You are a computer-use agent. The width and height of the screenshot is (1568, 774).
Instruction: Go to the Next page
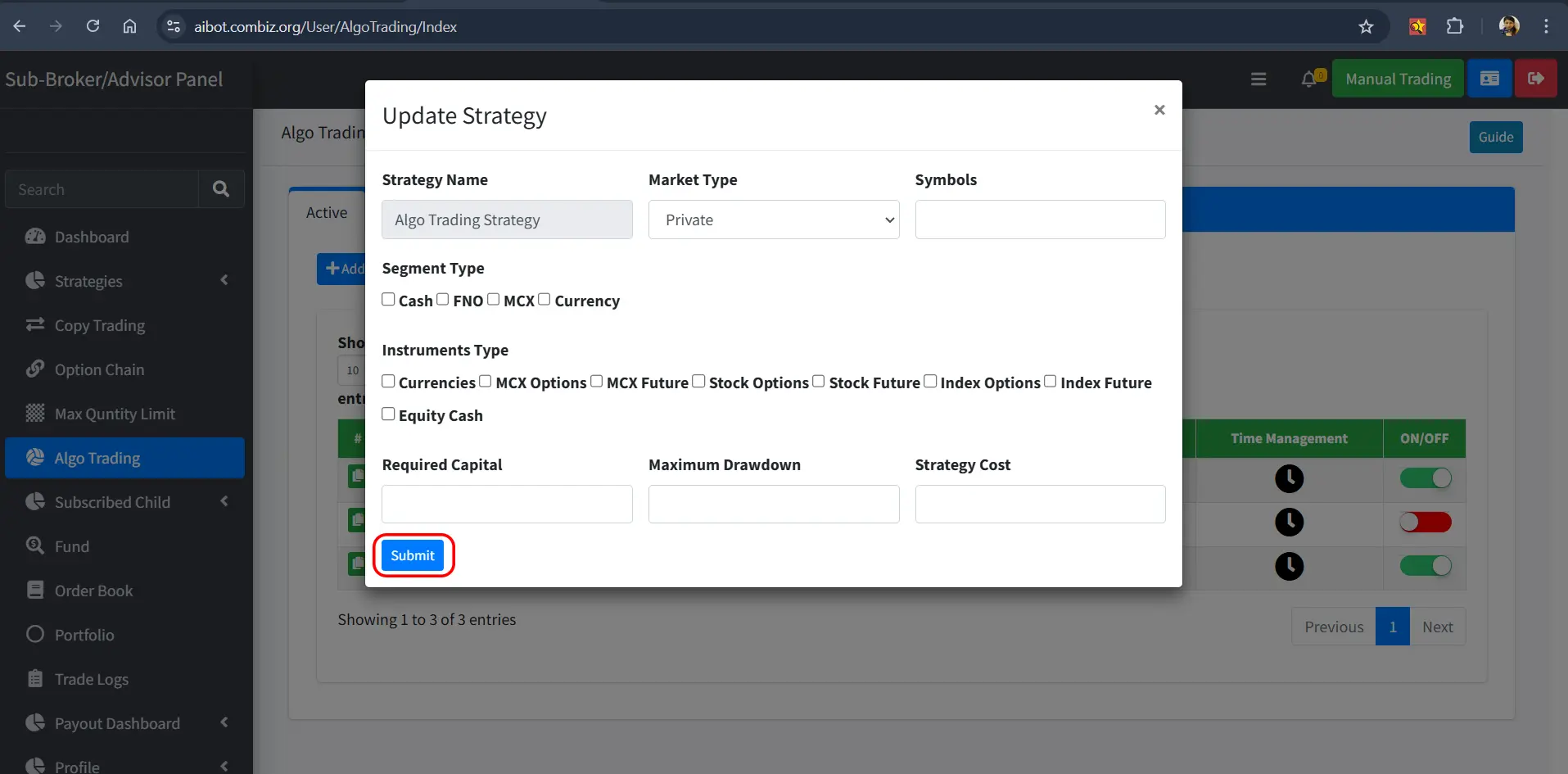pyautogui.click(x=1438, y=627)
